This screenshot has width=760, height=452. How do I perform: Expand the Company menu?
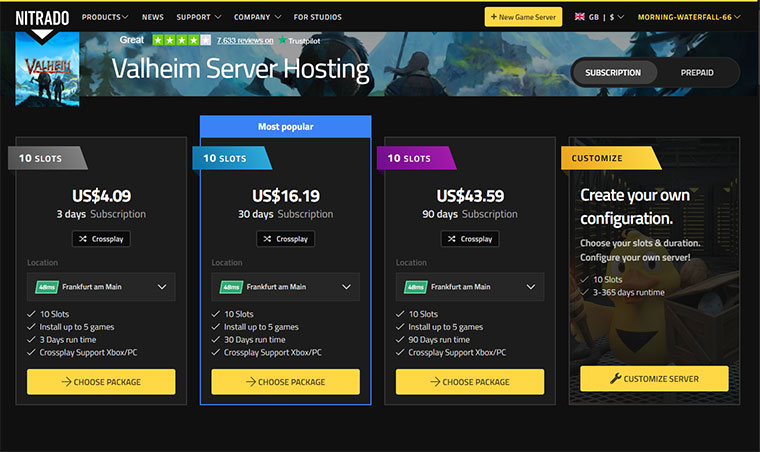coord(257,17)
